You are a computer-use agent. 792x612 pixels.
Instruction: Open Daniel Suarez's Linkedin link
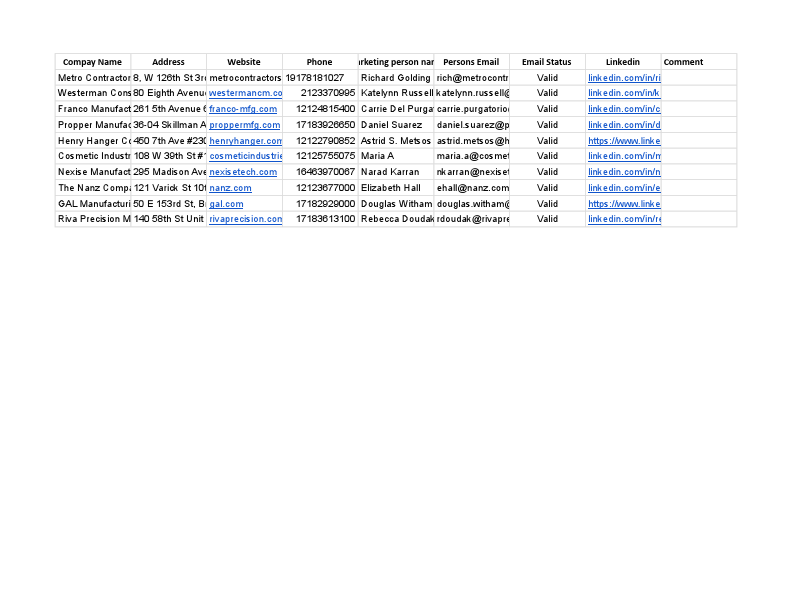624,125
